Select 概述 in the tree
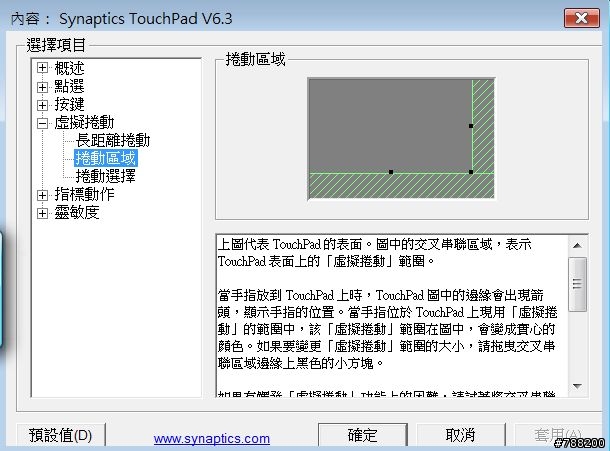Viewport: 610px width, 451px height. click(x=69, y=68)
